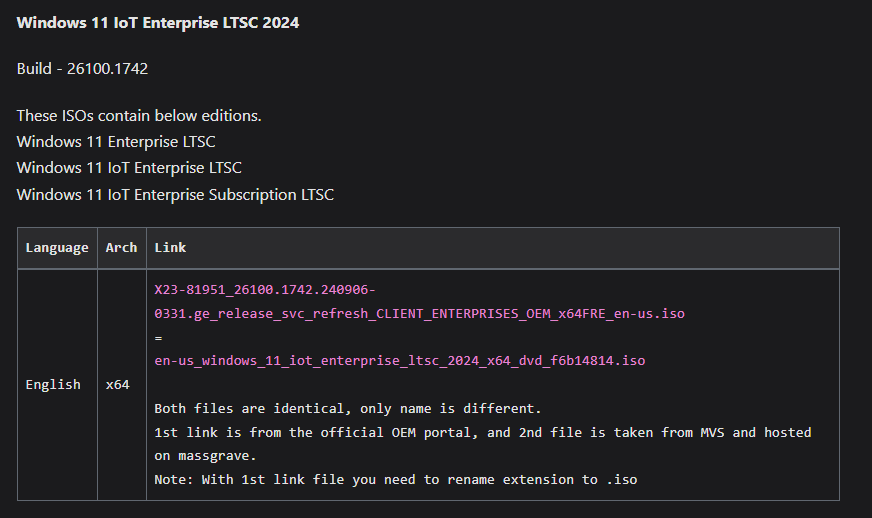This screenshot has width=872, height=518.
Task: Open the en-us_windows_11_iot_enterprise_ltsc_2024 ISO link
Action: pyautogui.click(x=399, y=361)
